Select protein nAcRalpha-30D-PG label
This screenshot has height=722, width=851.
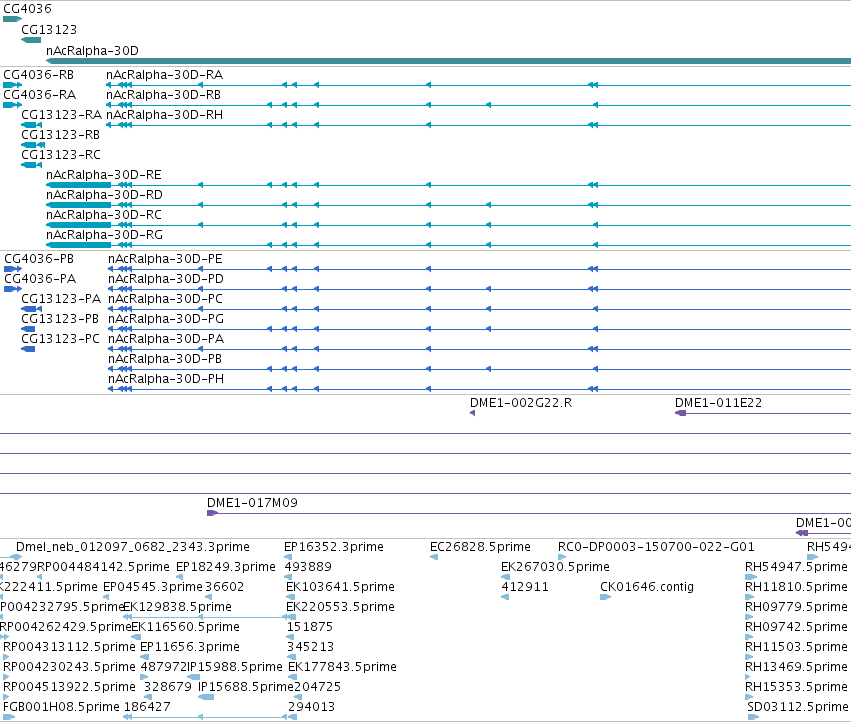(166, 319)
